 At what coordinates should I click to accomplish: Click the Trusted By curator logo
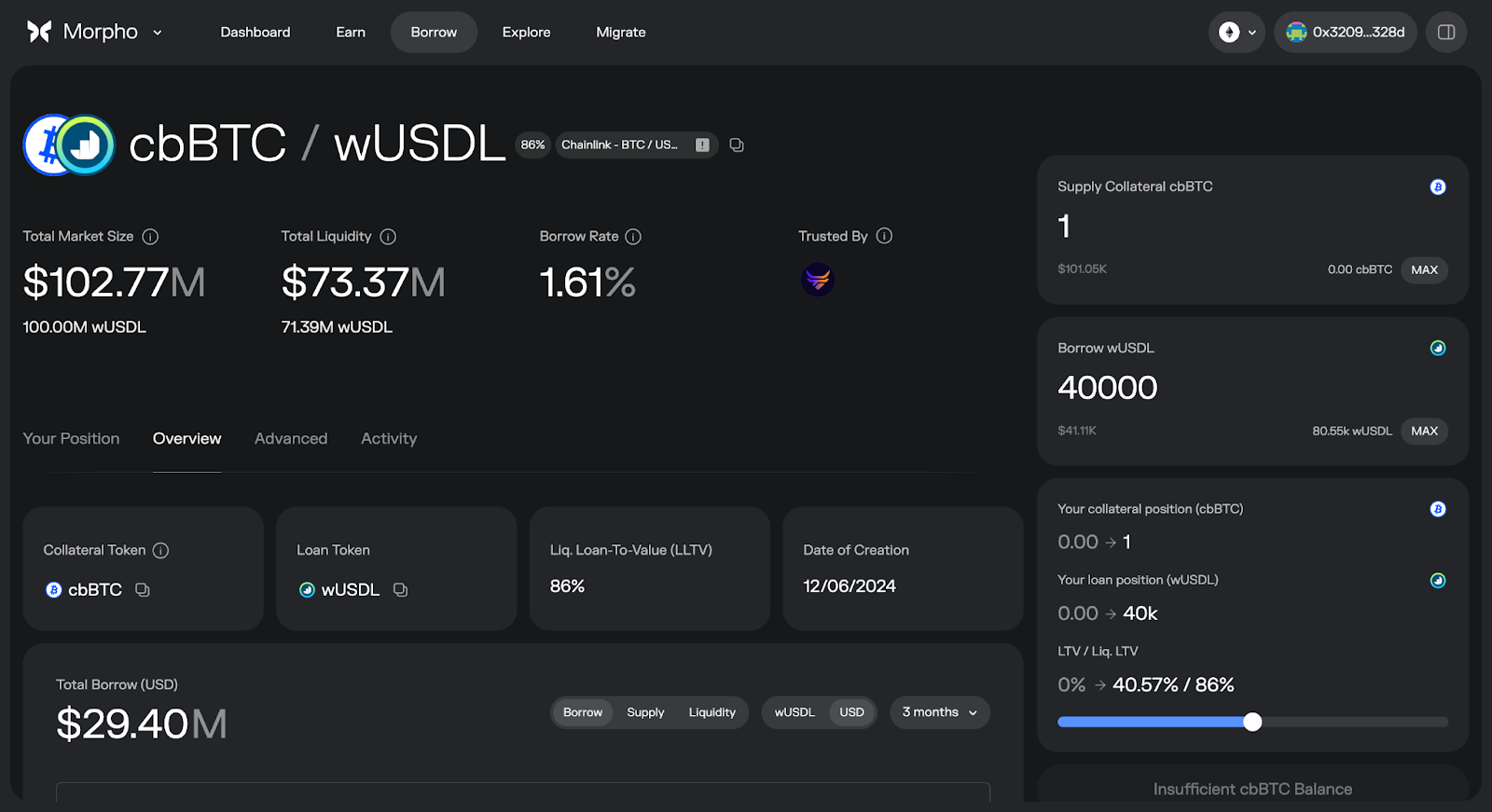coord(818,279)
